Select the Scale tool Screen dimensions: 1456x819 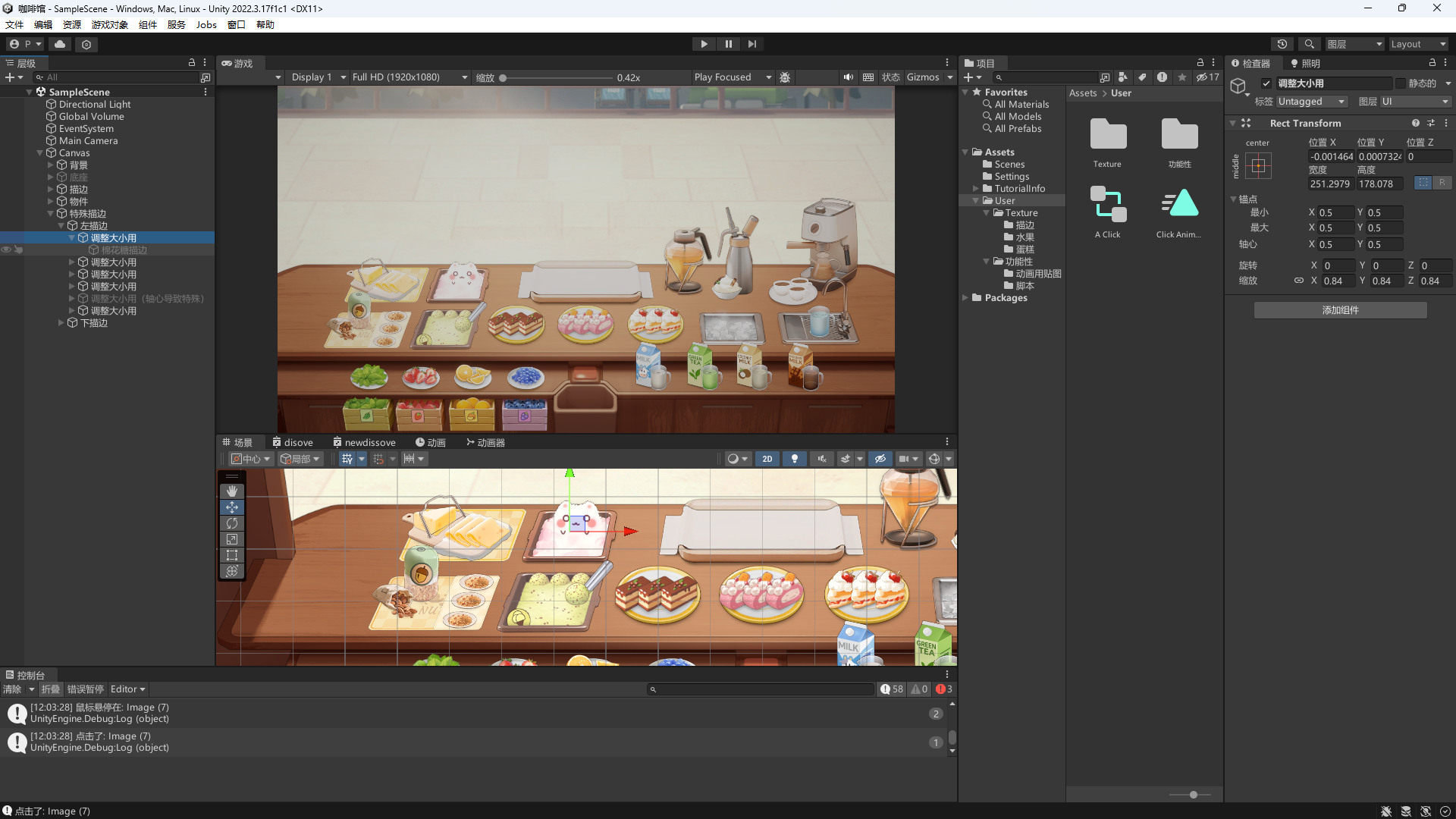point(232,539)
